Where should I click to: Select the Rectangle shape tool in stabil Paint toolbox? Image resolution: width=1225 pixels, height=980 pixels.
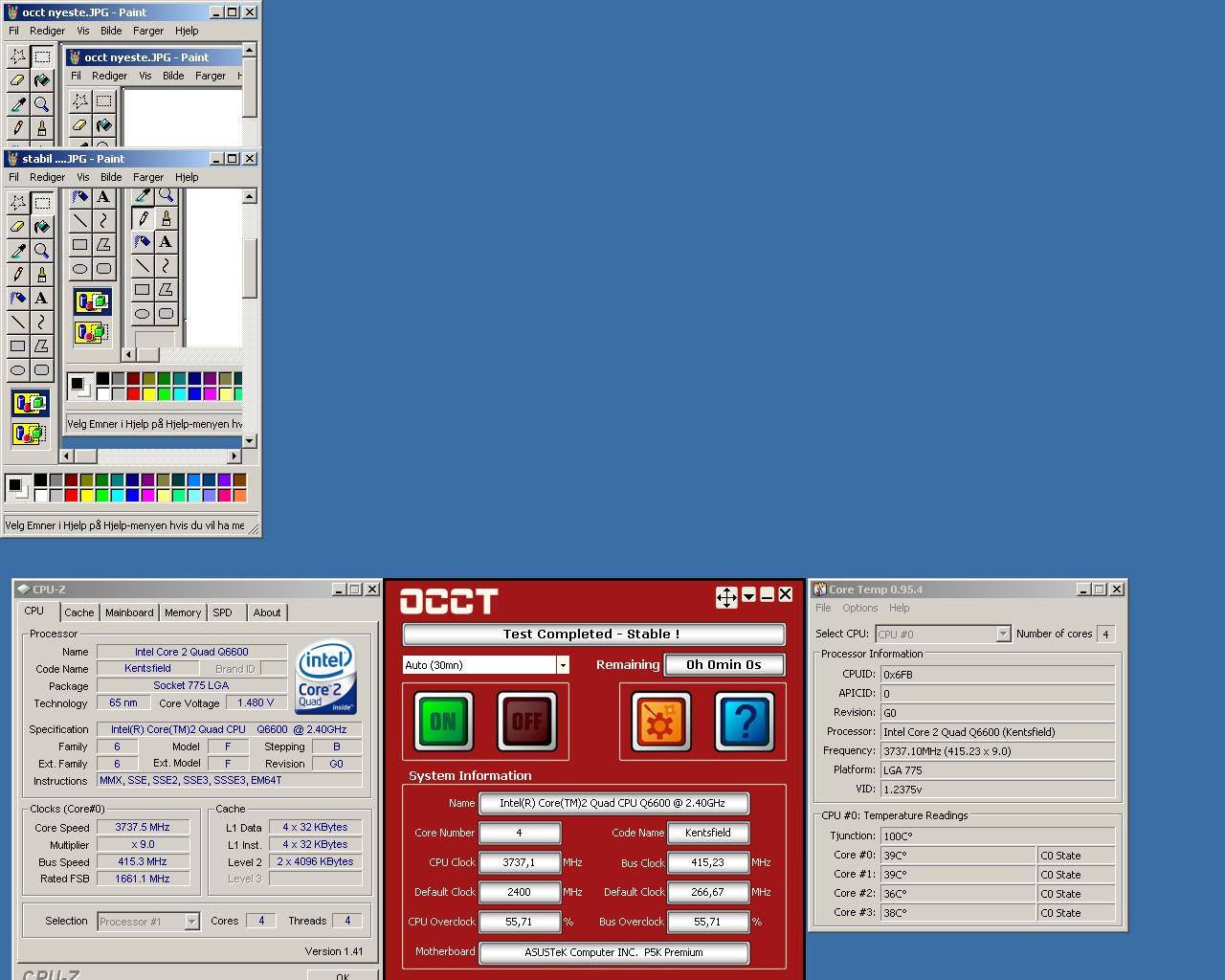(x=17, y=345)
